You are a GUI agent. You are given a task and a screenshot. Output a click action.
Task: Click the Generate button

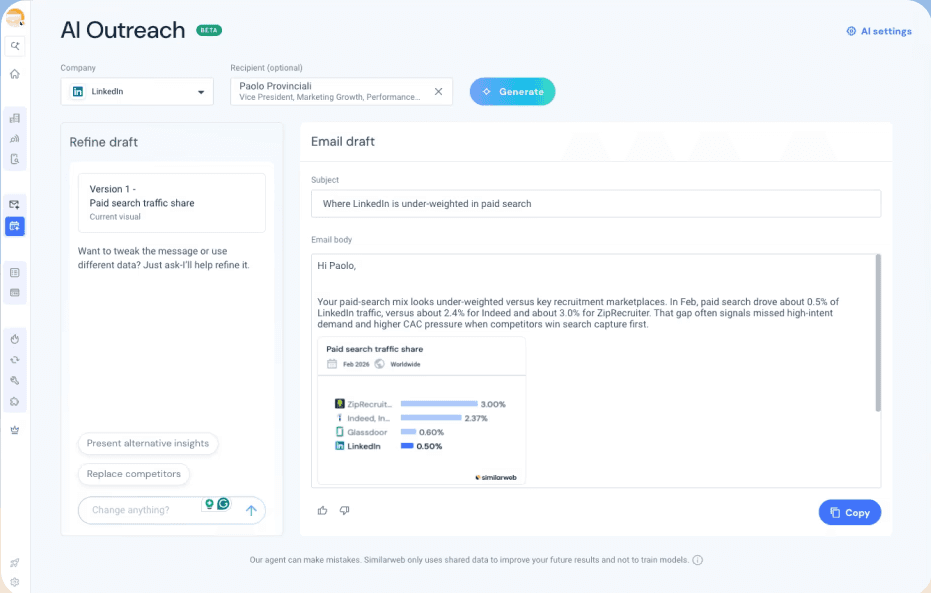click(x=512, y=91)
